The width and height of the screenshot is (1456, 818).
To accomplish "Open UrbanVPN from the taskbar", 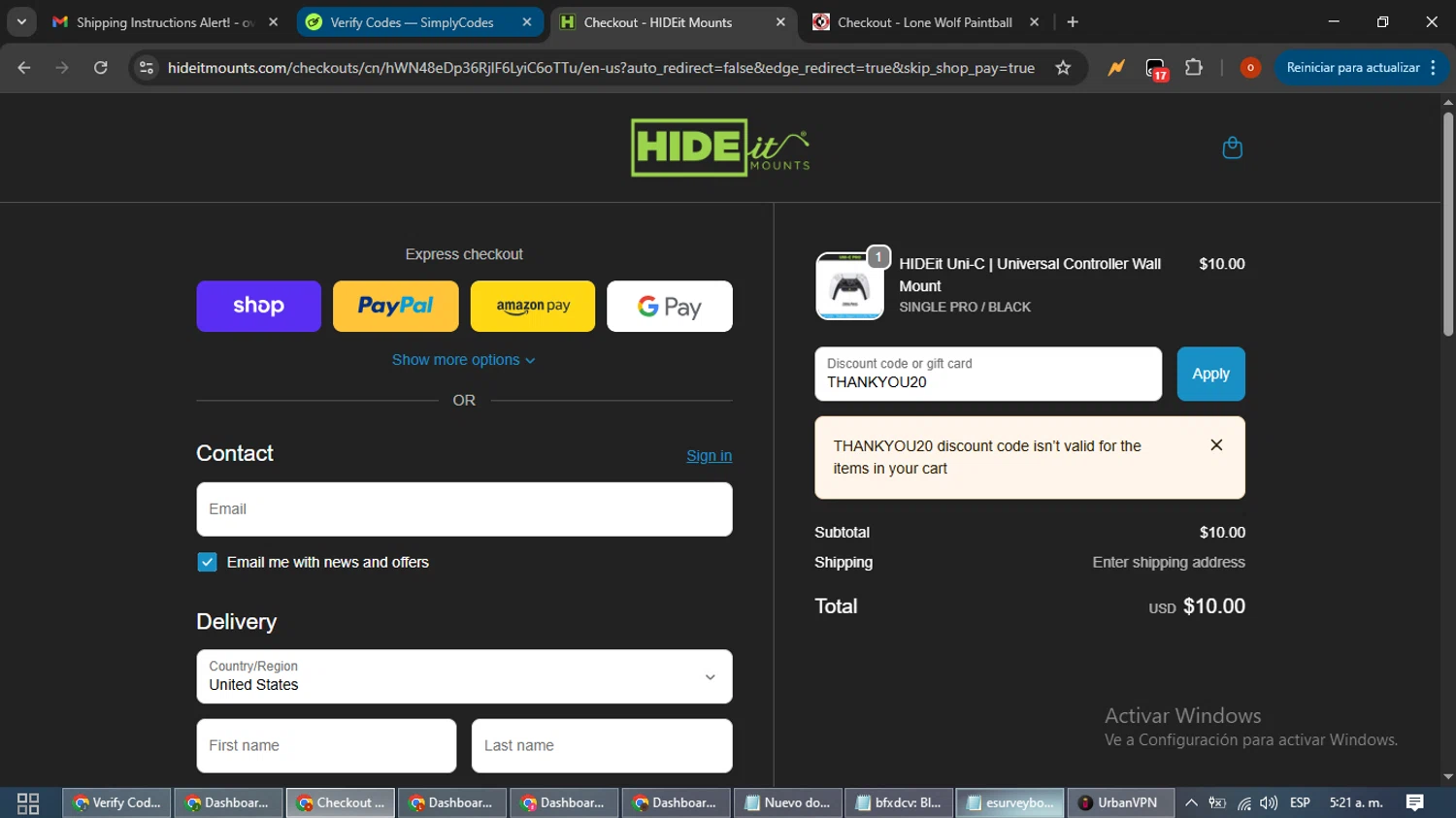I will [1121, 803].
